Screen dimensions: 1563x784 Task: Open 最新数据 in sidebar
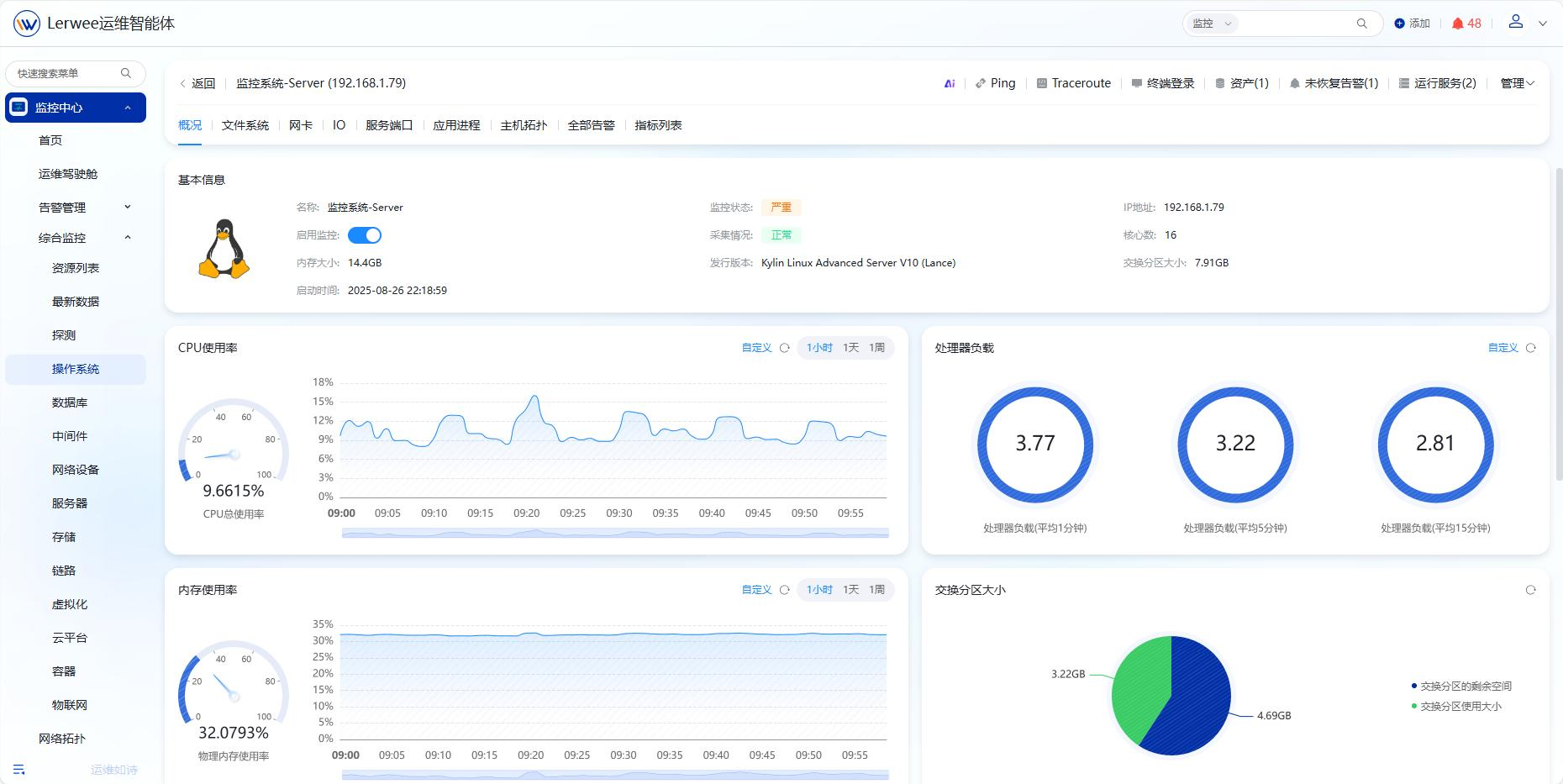(76, 302)
